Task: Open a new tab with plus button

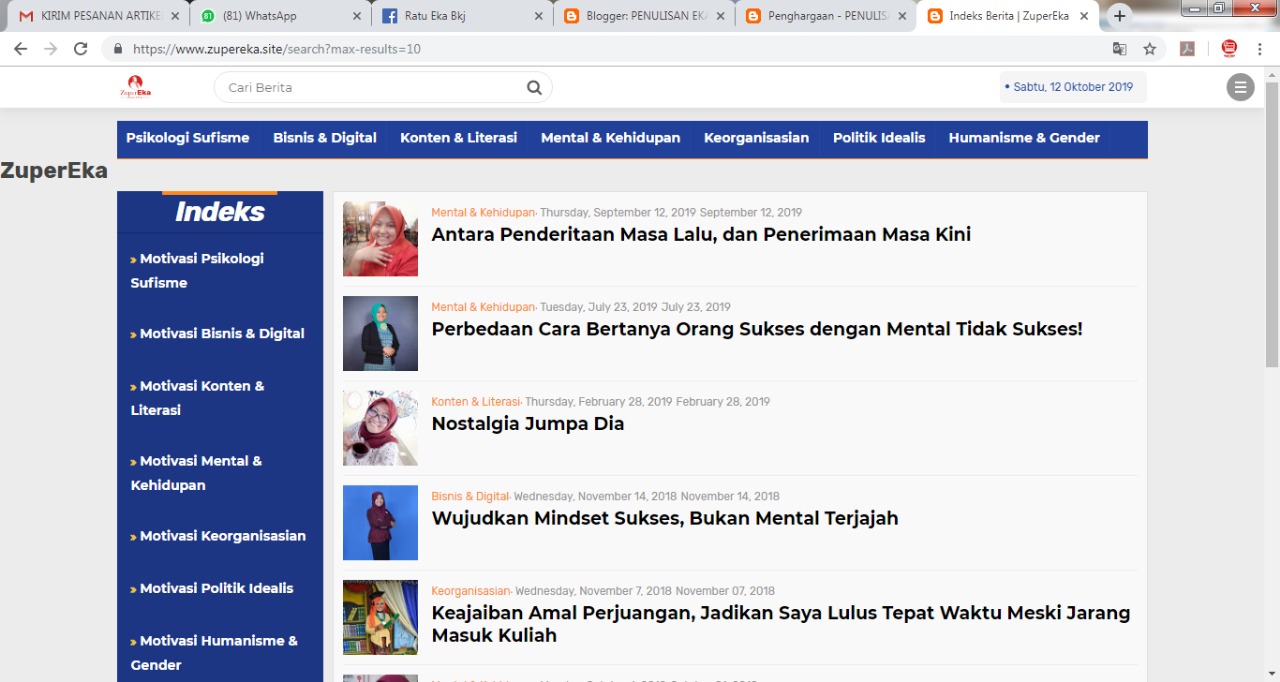Action: pos(1120,16)
